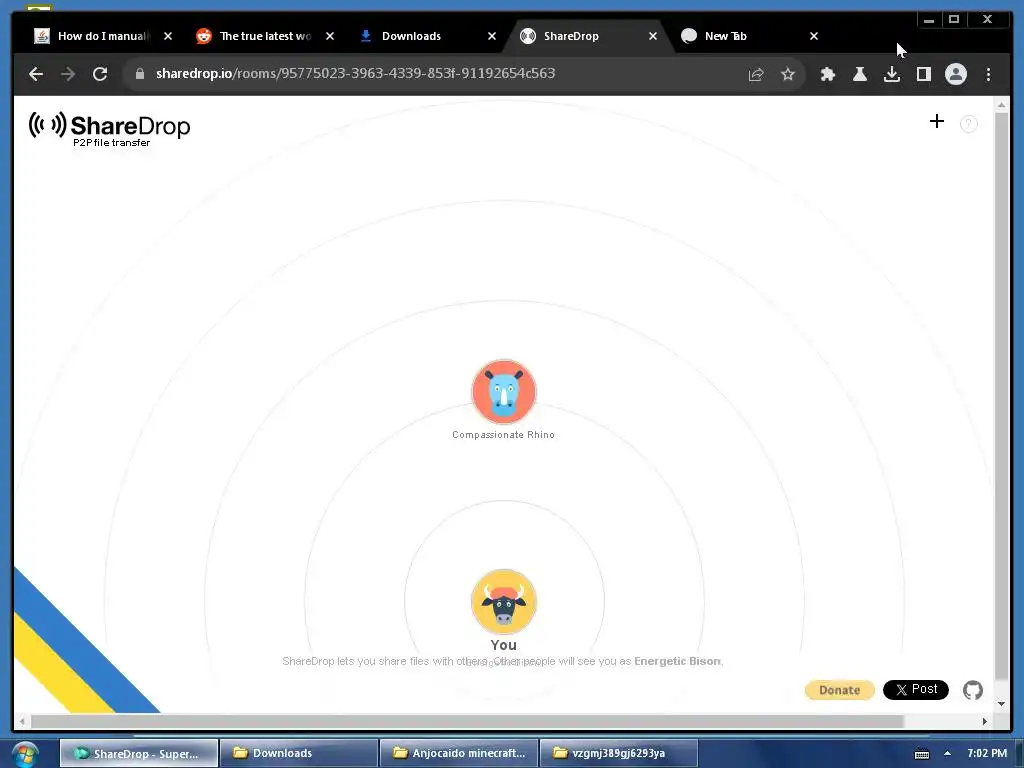
Task: Click the sharedrop.io address bar URL
Action: coord(355,73)
